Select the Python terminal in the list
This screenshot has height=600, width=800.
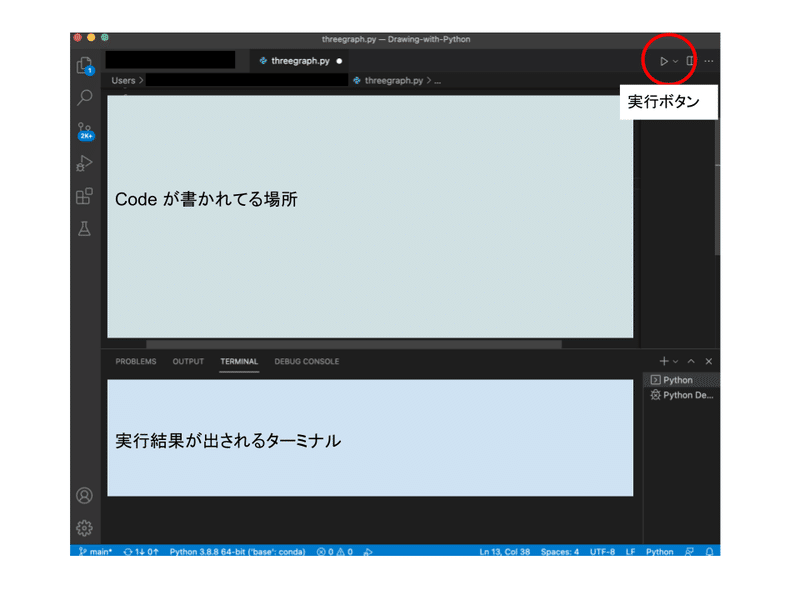tap(682, 380)
